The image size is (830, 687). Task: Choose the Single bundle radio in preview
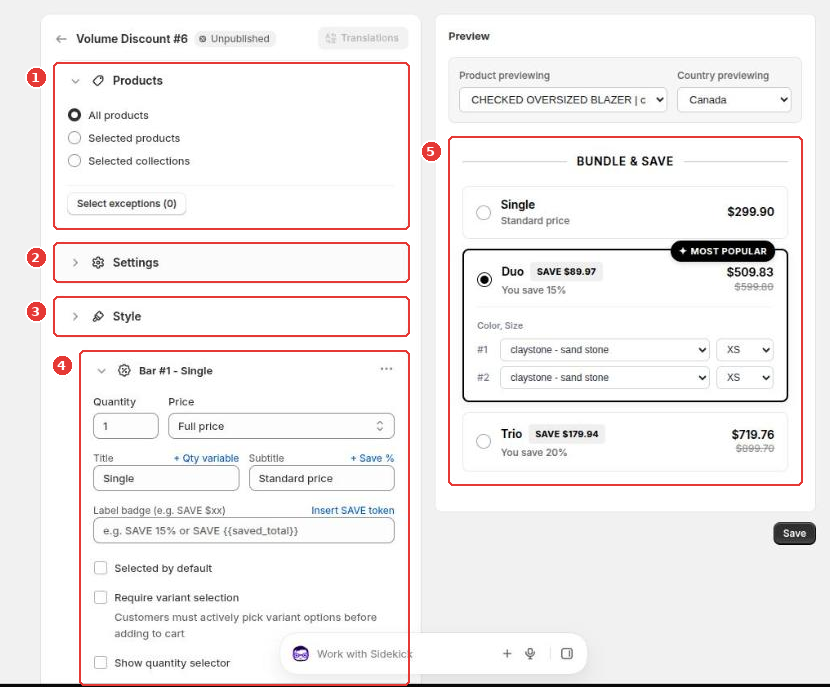[x=483, y=212]
